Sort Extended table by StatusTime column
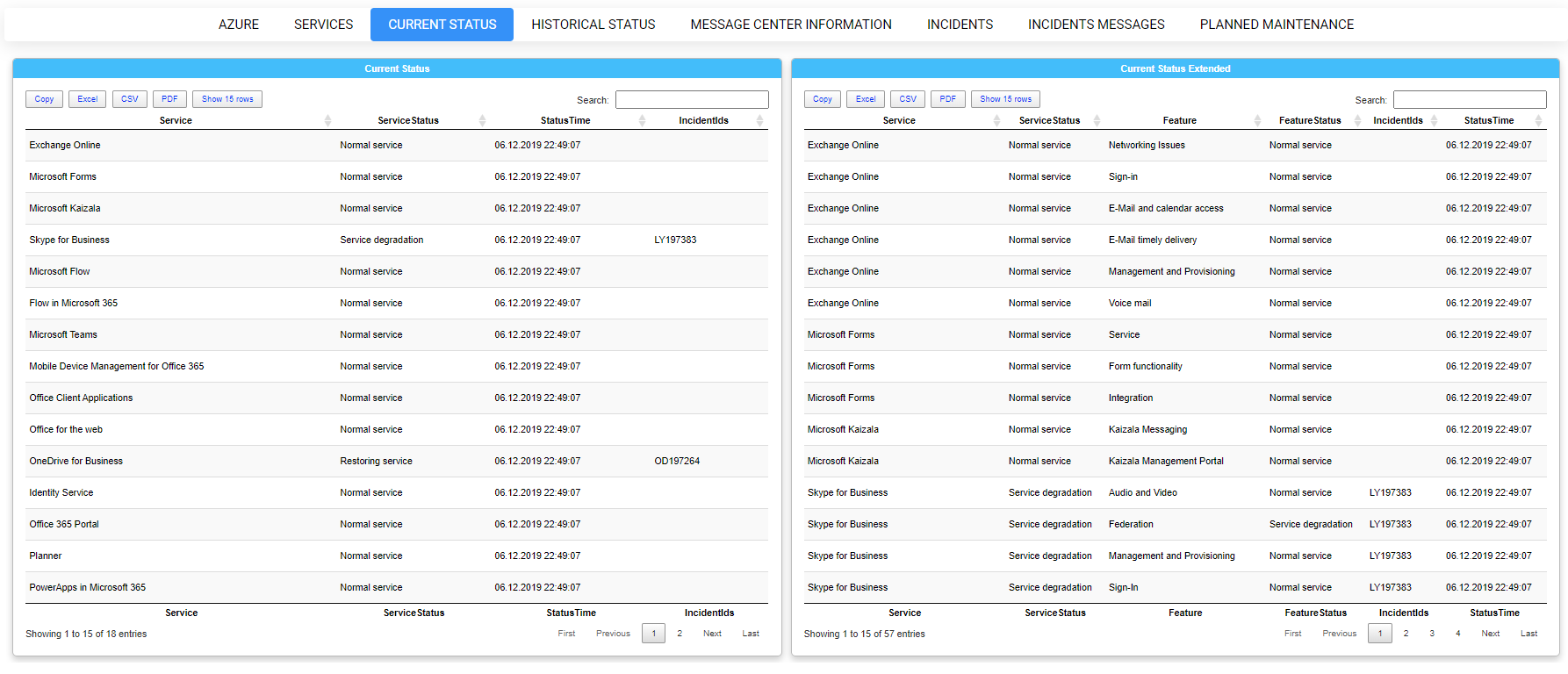 1488,120
